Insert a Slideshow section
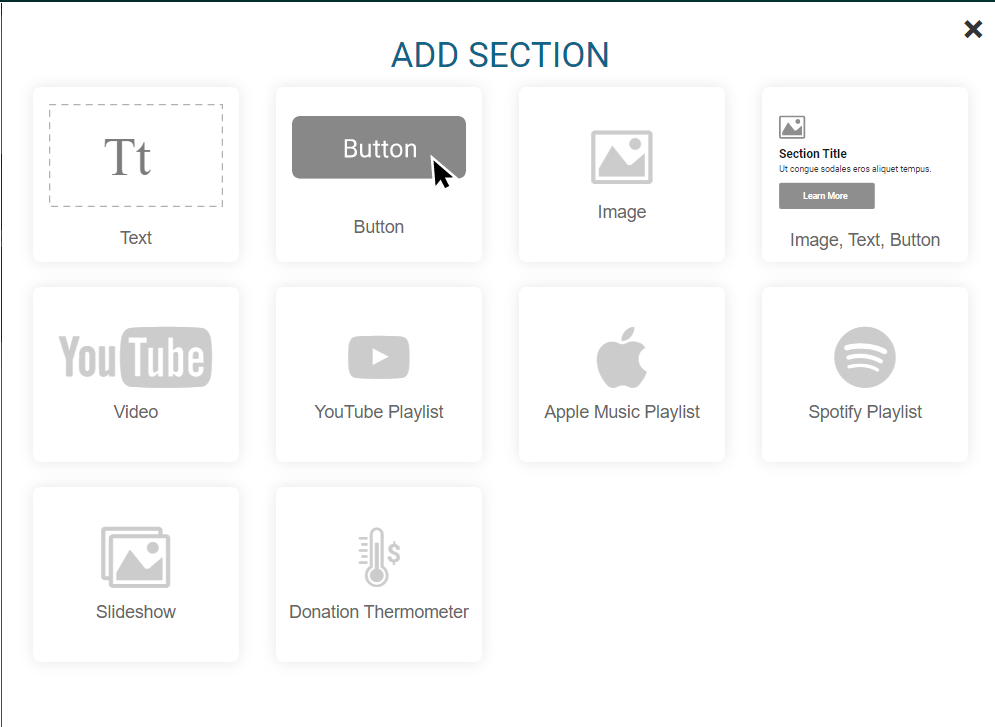This screenshot has width=995, height=727. (x=136, y=574)
